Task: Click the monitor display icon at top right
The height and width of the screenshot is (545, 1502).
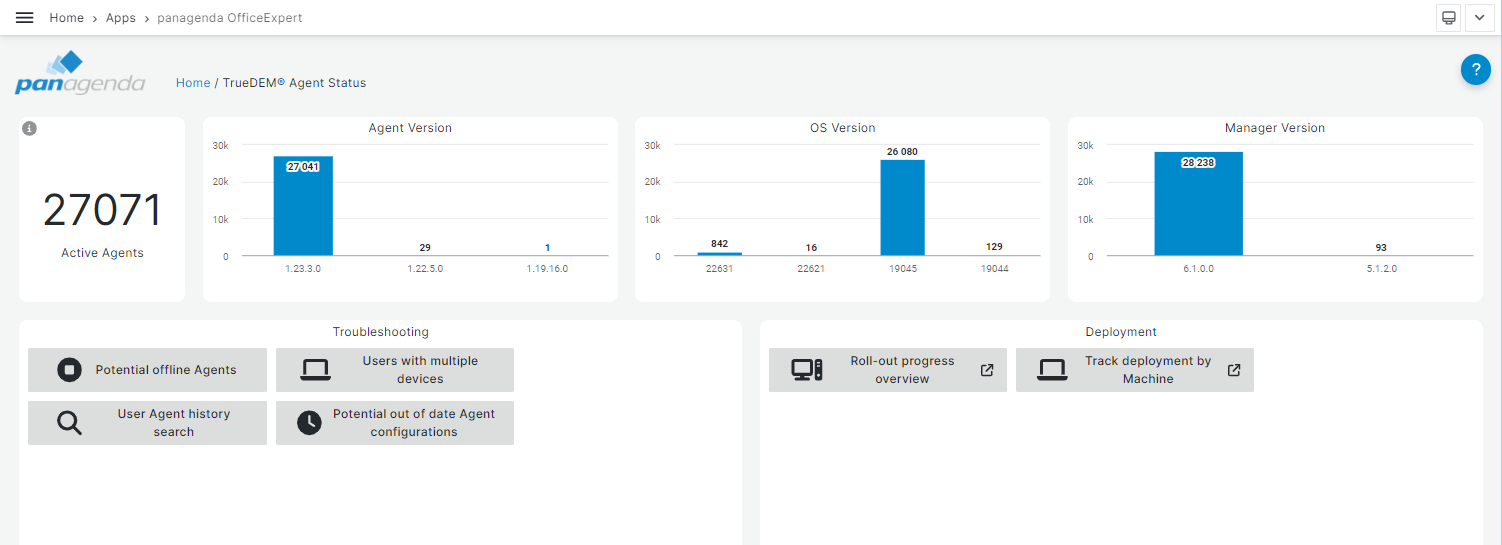Action: (x=1448, y=18)
